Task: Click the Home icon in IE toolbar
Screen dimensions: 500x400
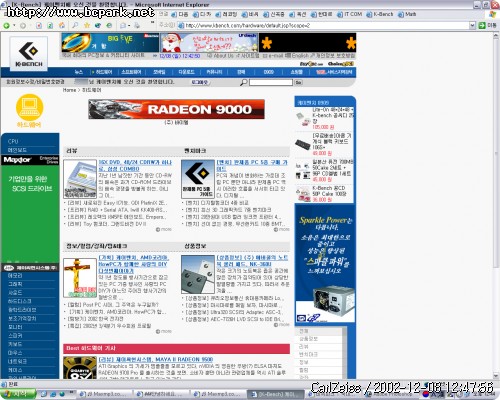Action: (x=62, y=25)
